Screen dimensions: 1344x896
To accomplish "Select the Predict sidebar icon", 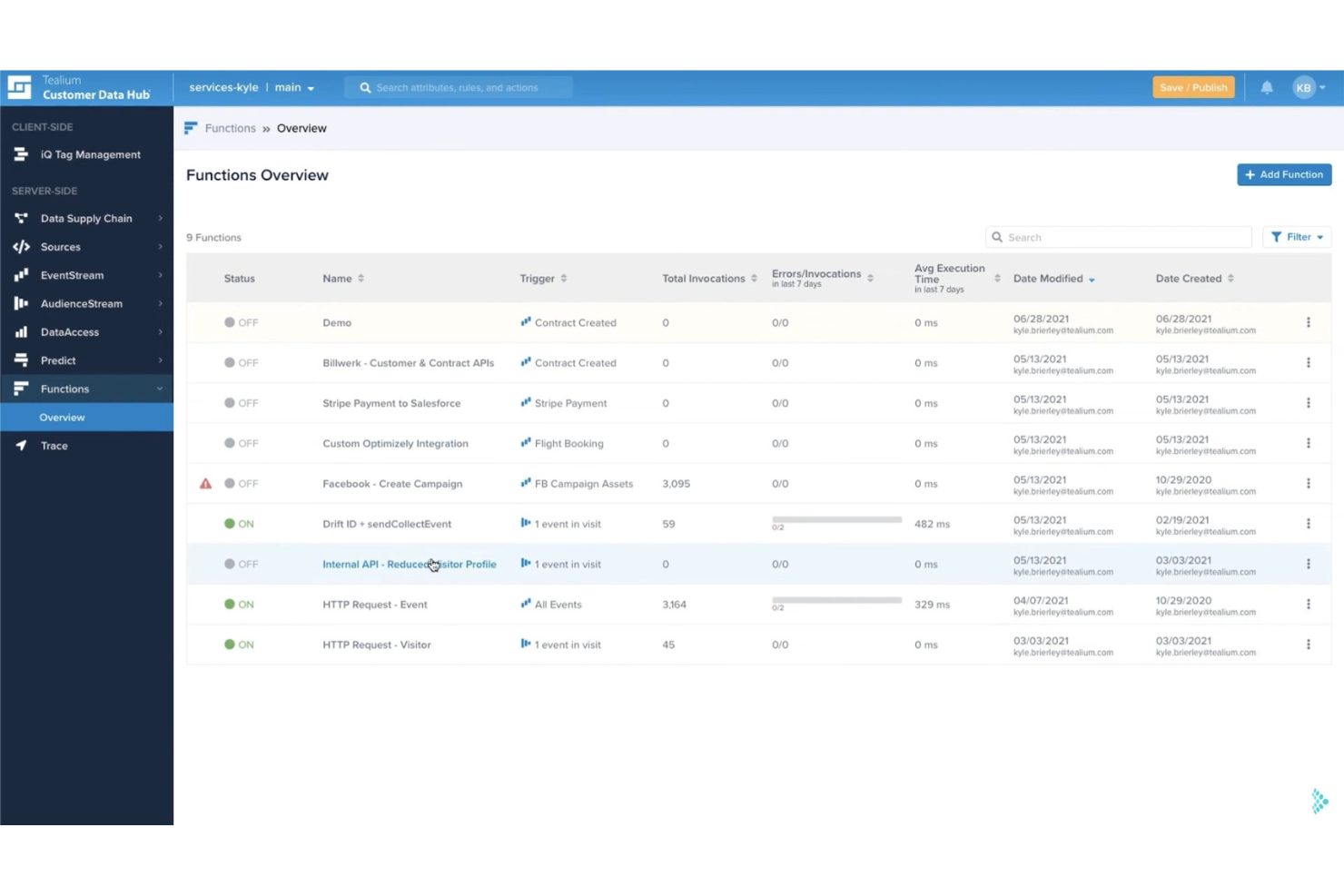I will 22,359.
